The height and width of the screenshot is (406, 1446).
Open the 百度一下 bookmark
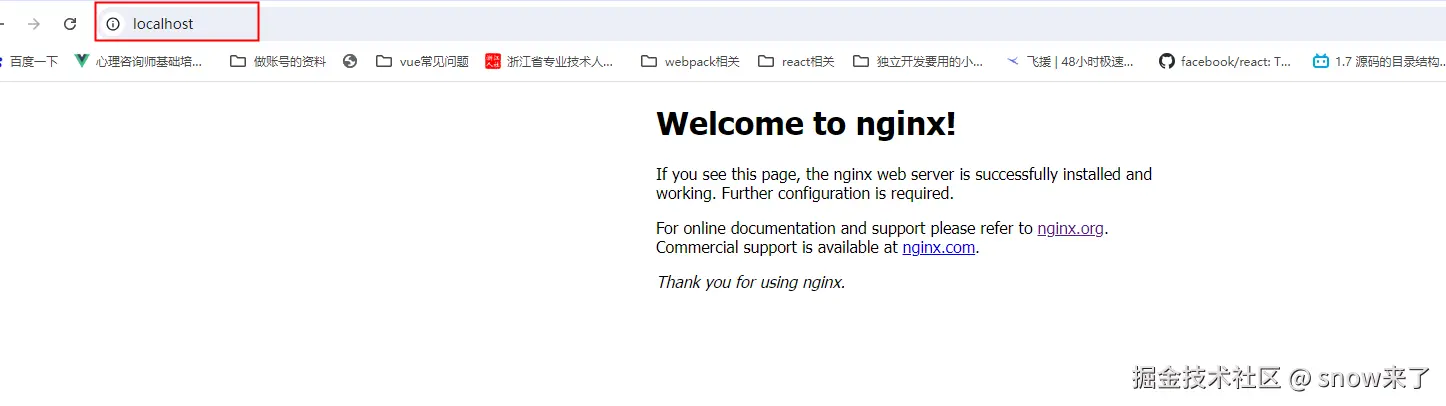[x=29, y=61]
